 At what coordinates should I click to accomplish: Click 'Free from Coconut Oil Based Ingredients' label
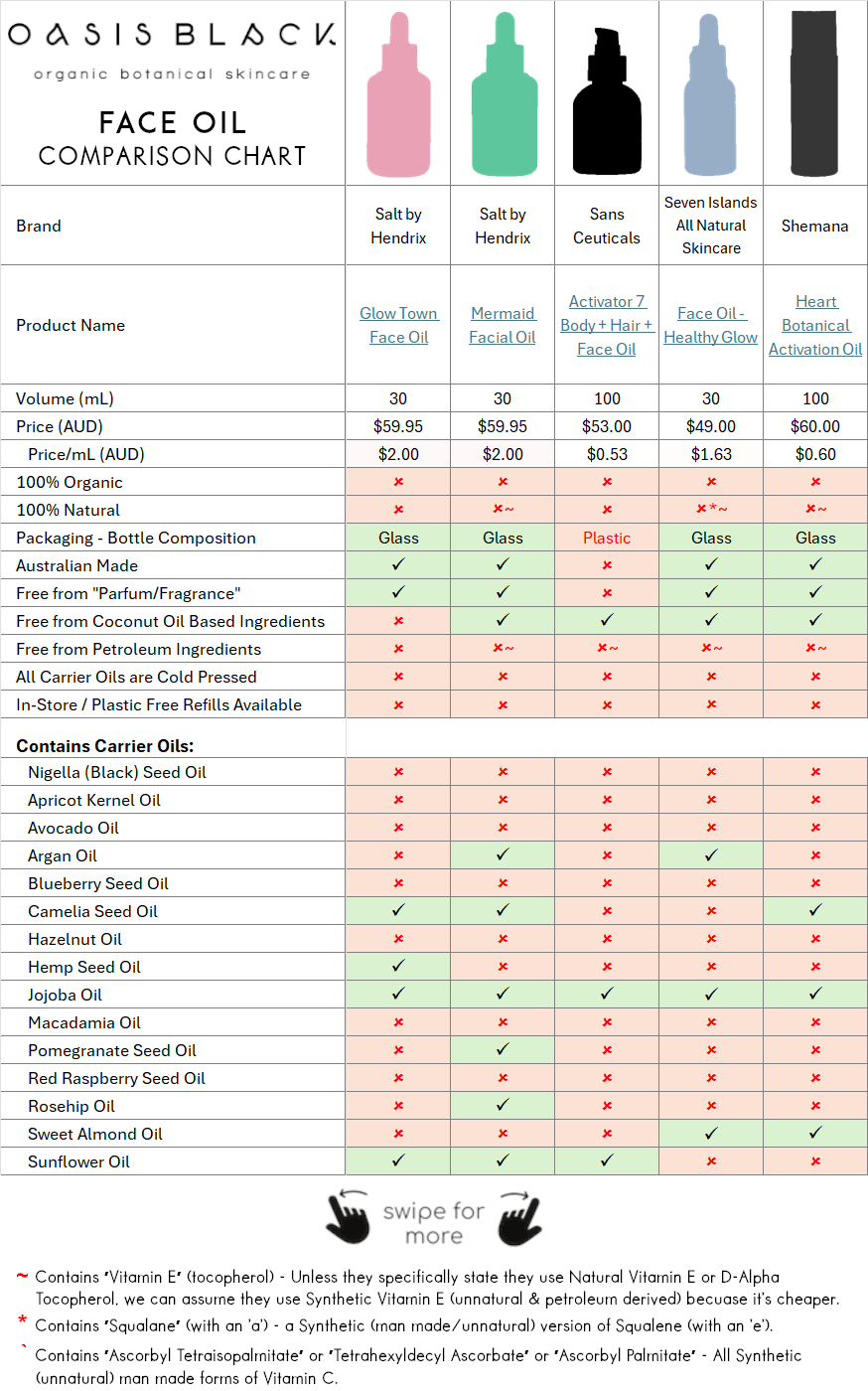(x=170, y=621)
